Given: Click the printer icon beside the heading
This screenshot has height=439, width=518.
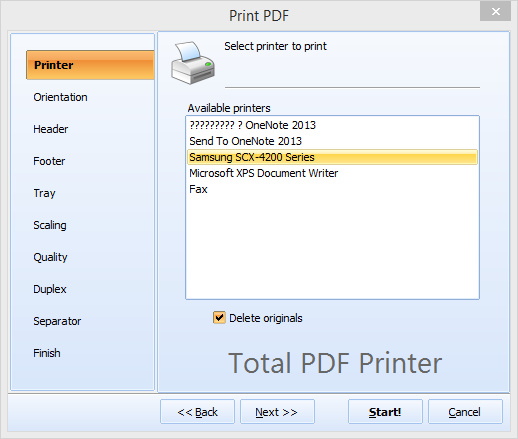Looking at the screenshot, I should coord(193,63).
